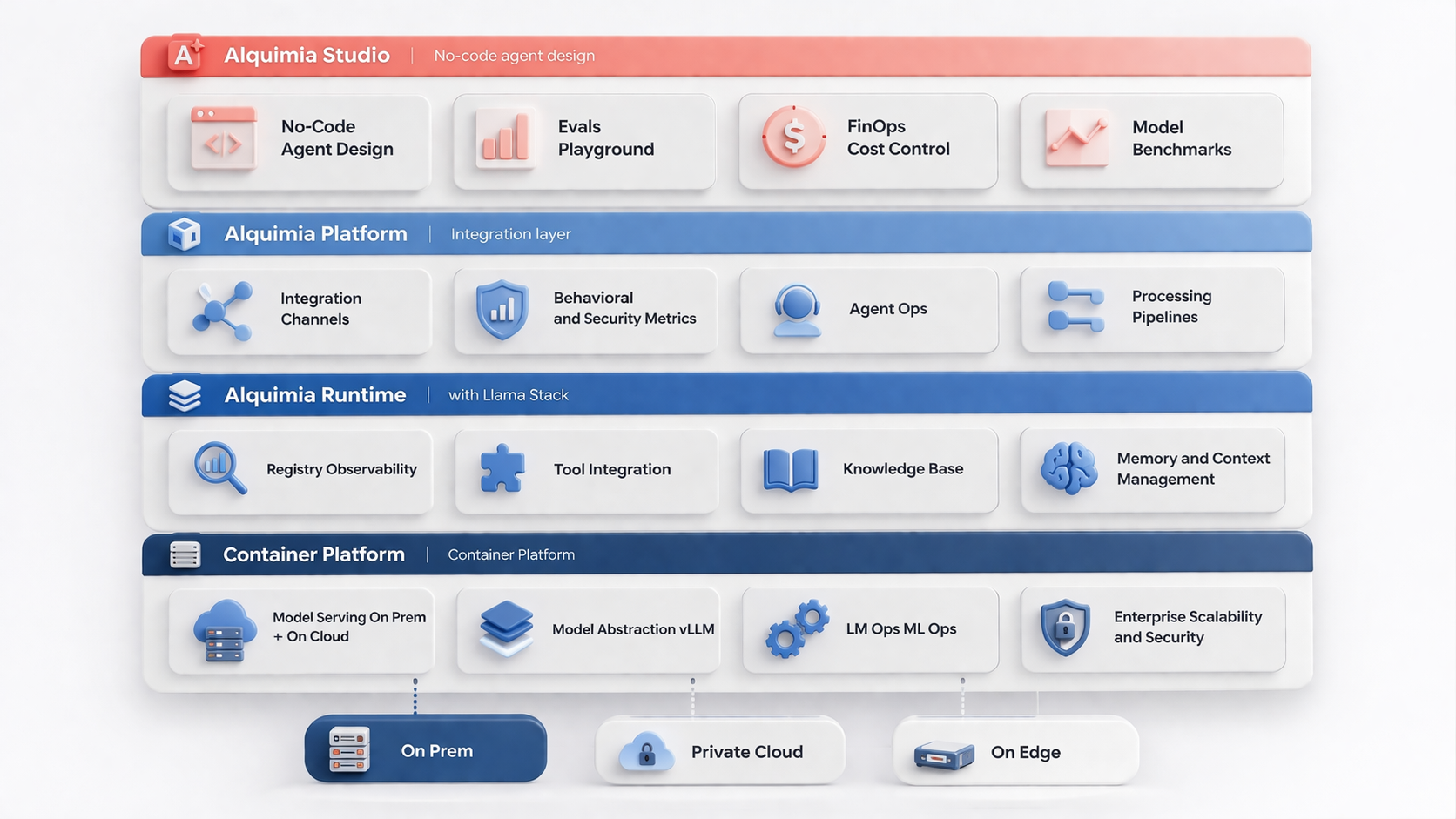Click the 'Processing Pipelines' label
1456x819 pixels.
(x=1171, y=306)
